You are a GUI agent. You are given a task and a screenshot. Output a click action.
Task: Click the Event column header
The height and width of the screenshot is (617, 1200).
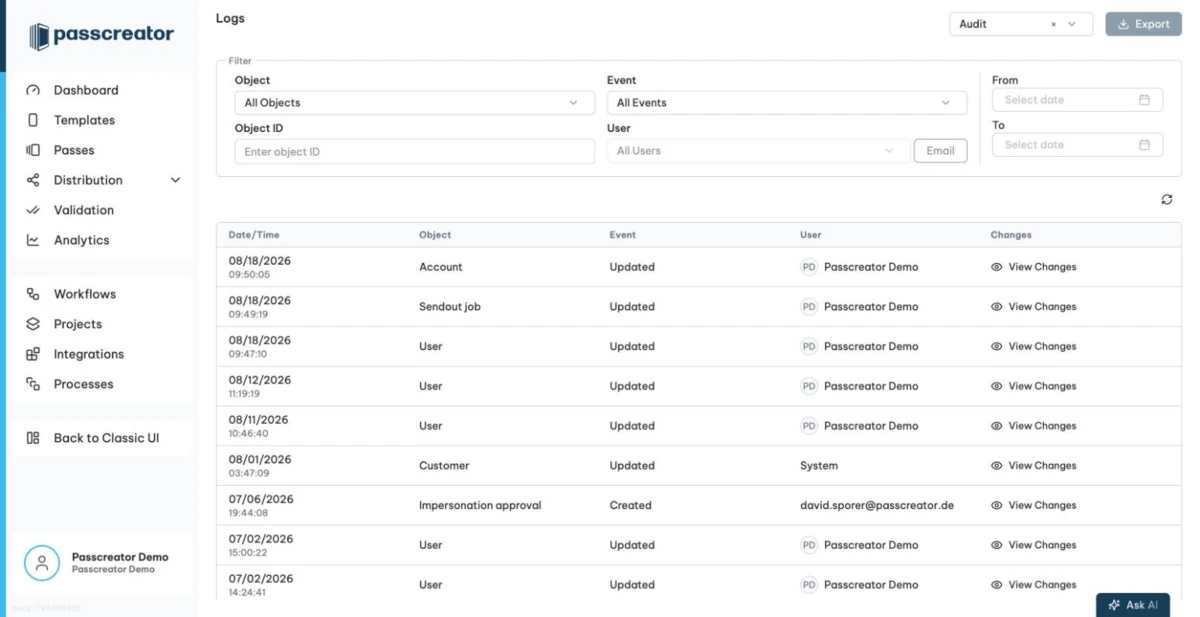coord(623,235)
